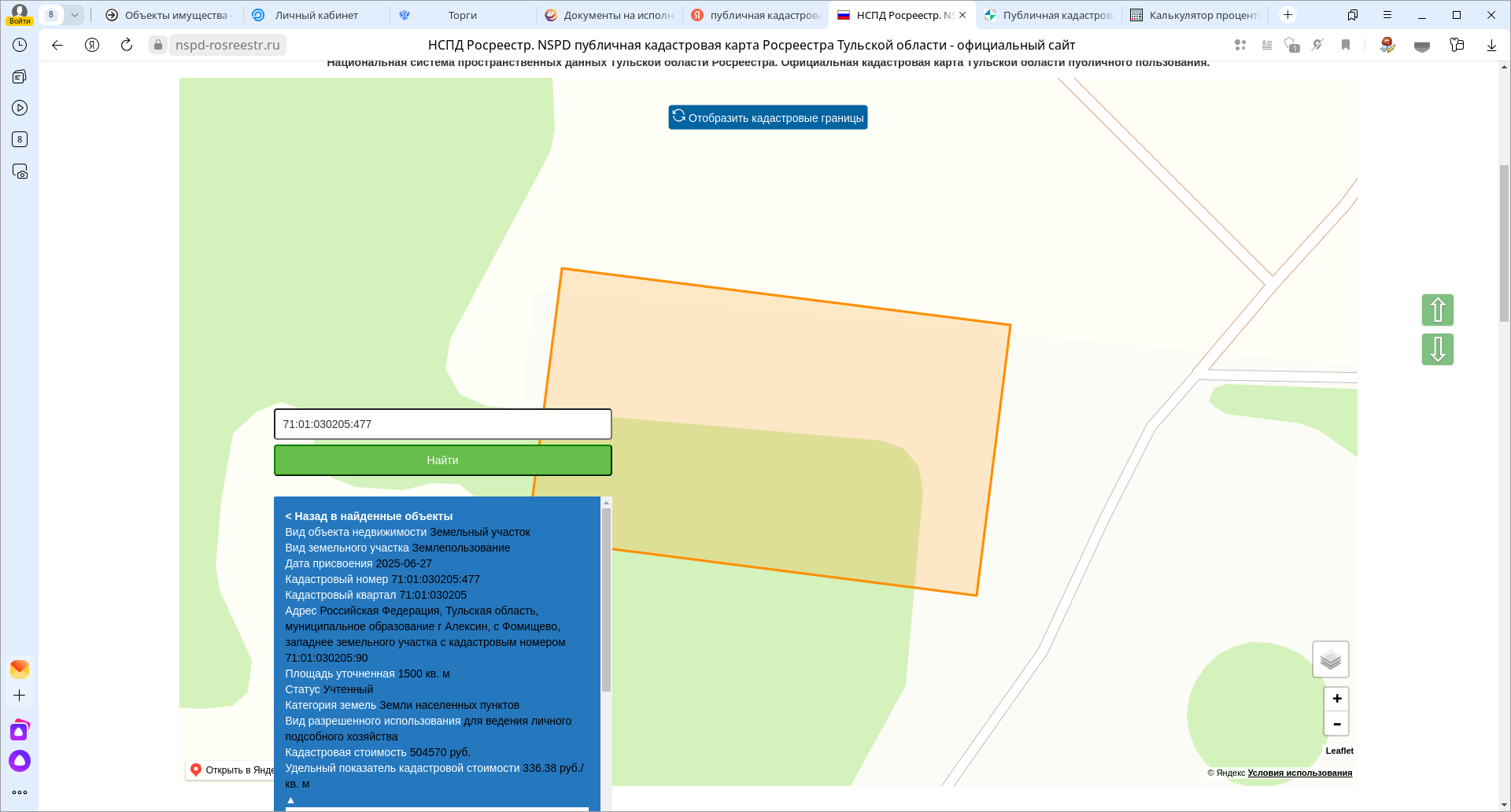Bookmark this page with bookmark icon

[1346, 45]
